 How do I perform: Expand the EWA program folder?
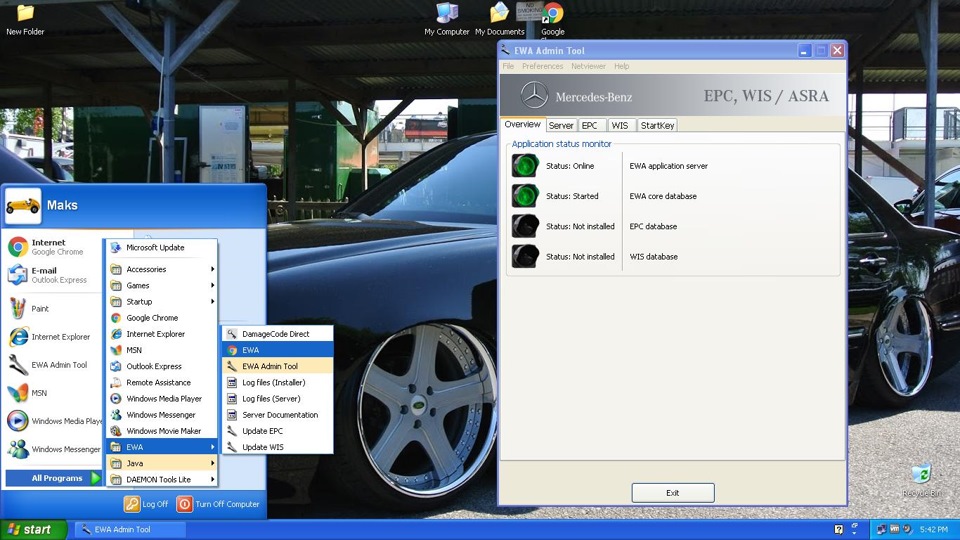[x=162, y=447]
